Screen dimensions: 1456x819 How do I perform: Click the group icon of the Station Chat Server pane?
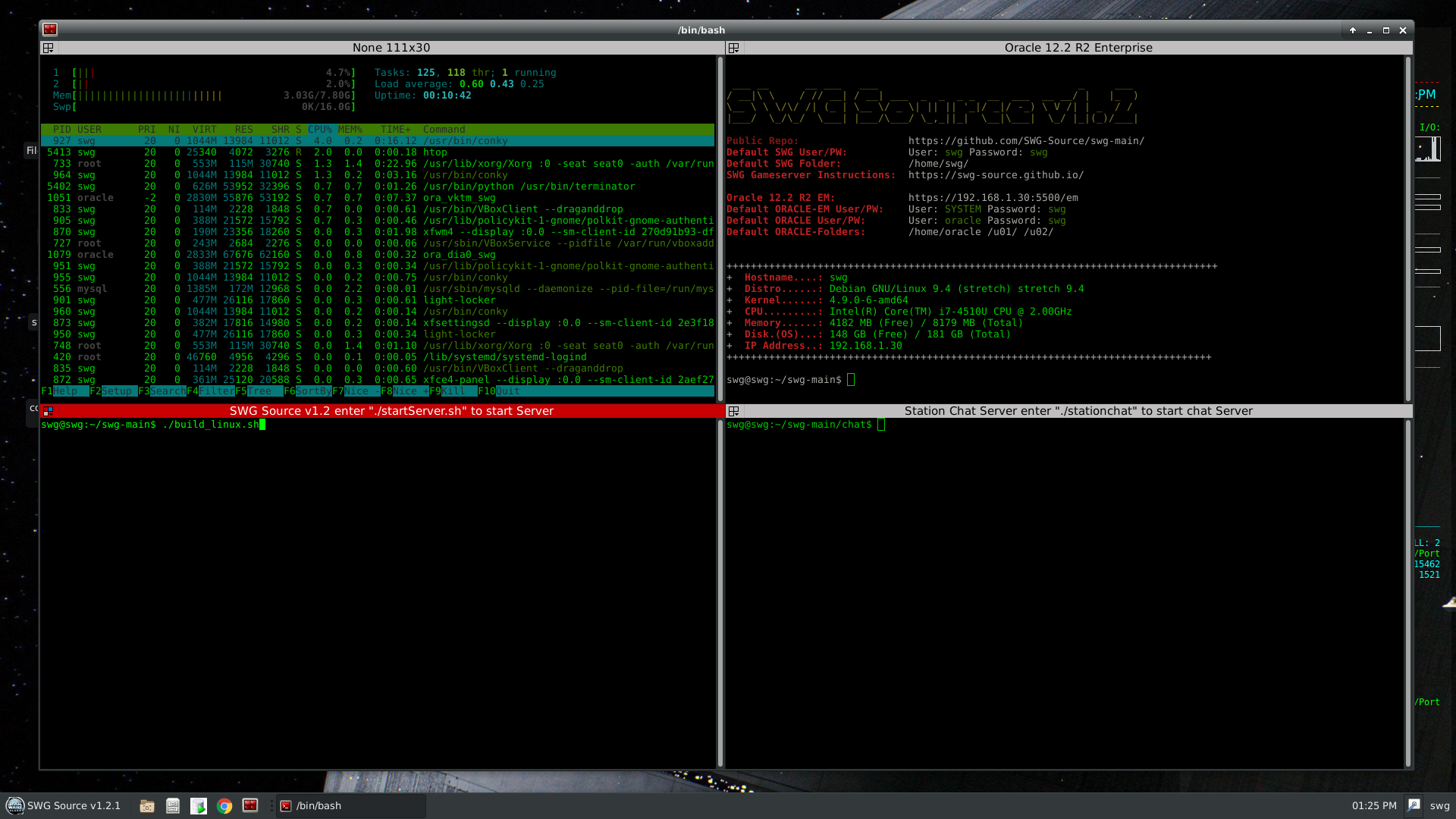733,411
